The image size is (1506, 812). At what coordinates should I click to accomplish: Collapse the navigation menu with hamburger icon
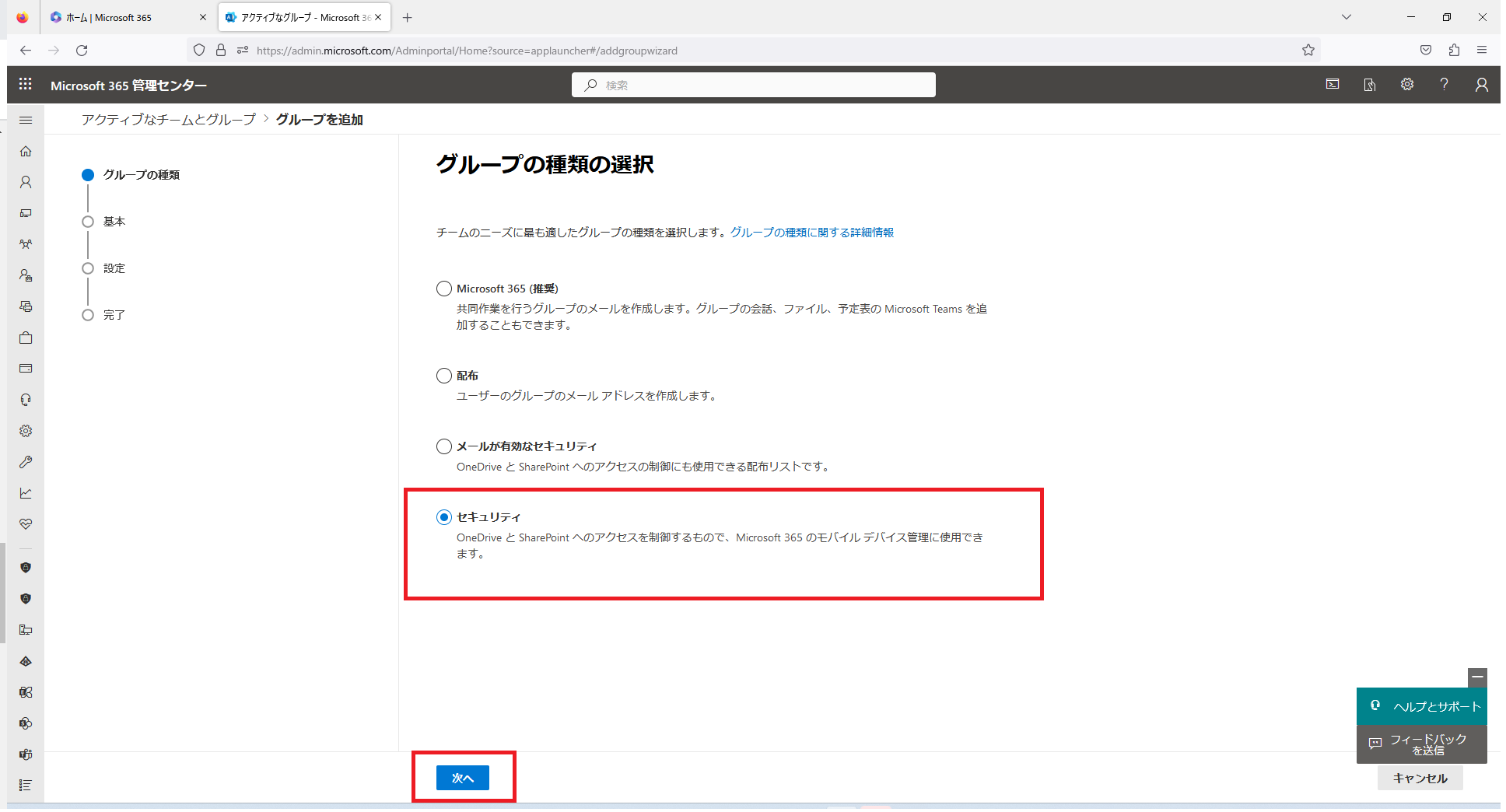pyautogui.click(x=26, y=120)
